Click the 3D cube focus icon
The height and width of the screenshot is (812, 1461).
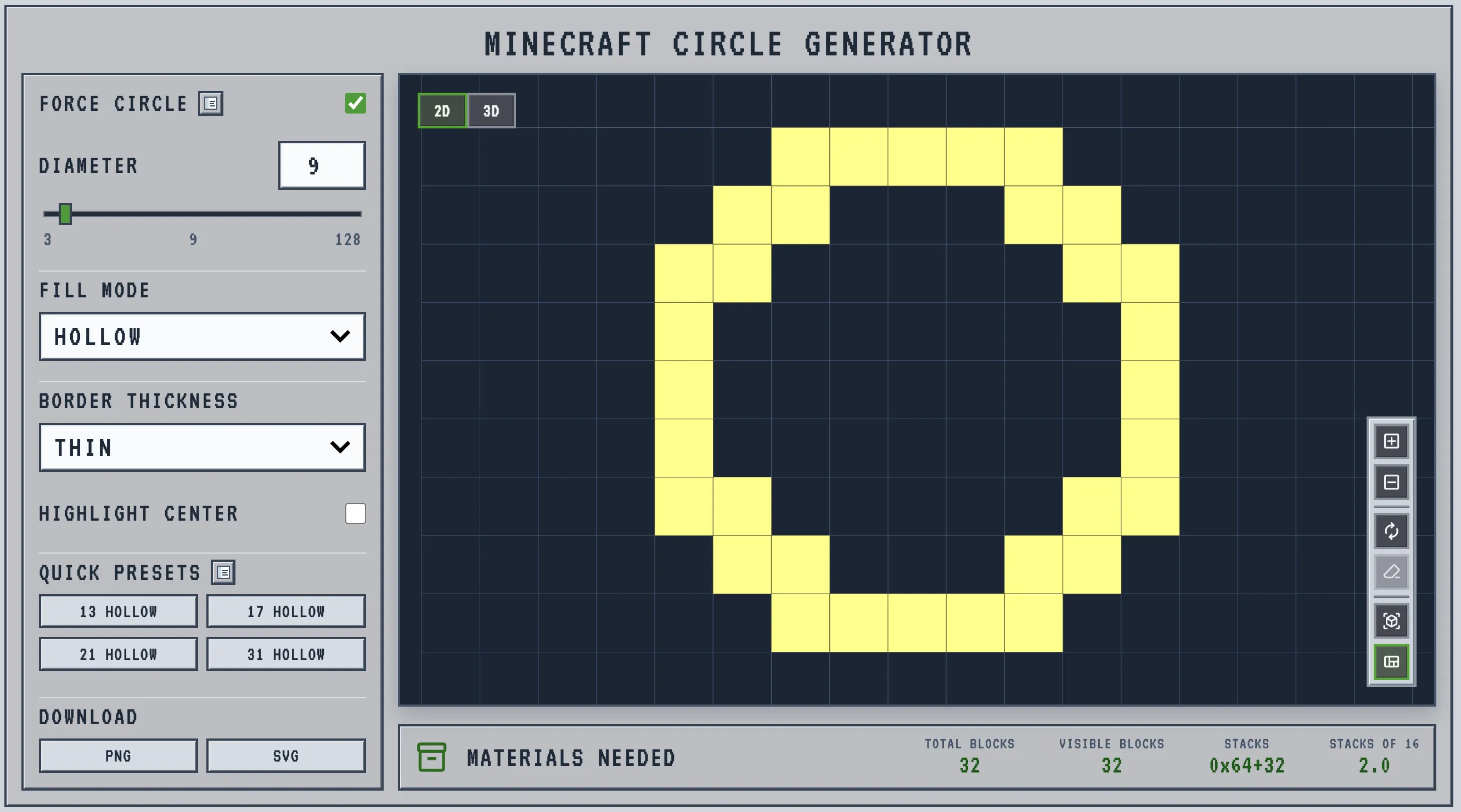click(1391, 621)
